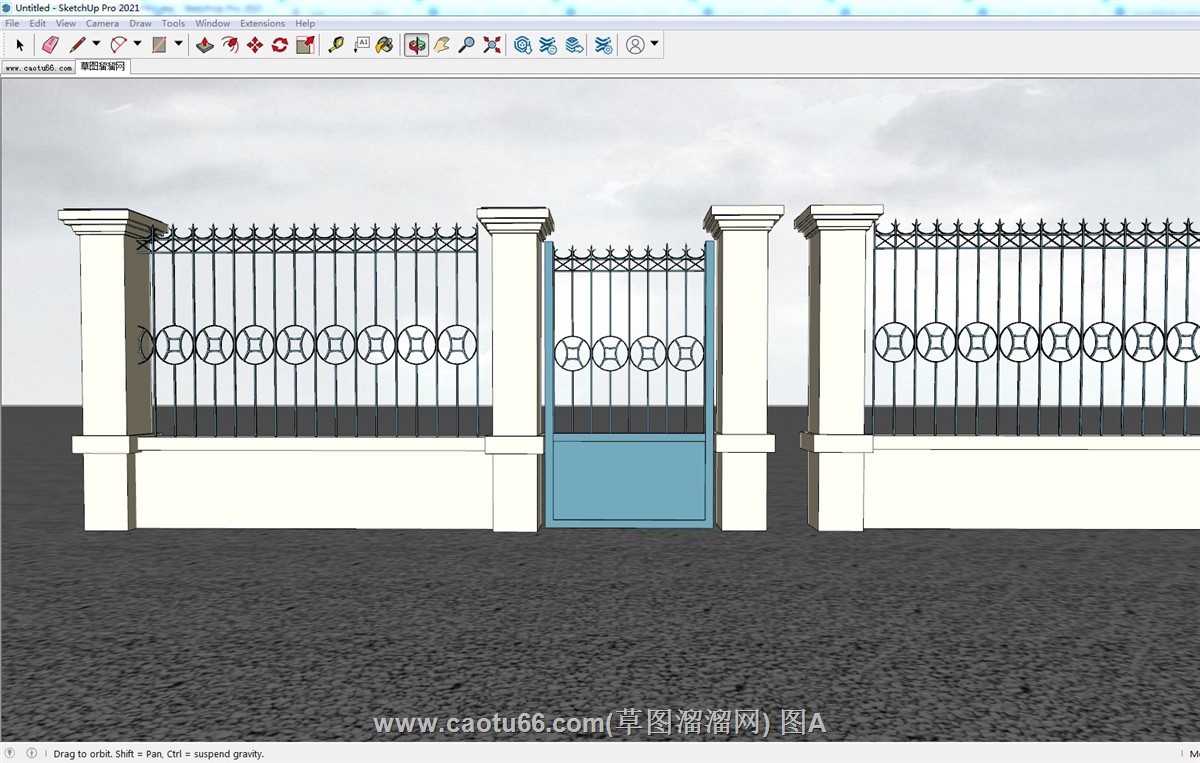1200x763 pixels.
Task: Open the 3D Warehouse icon
Action: (523, 45)
